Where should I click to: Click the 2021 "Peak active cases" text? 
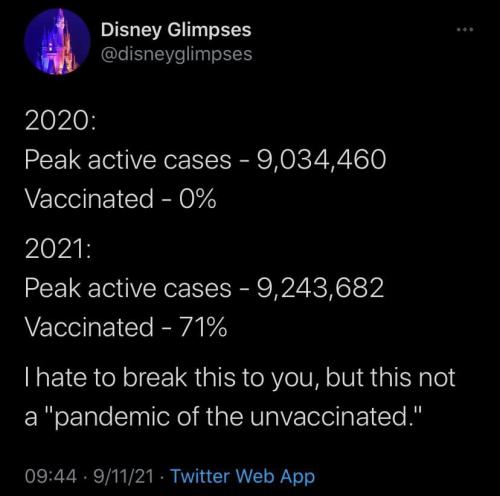128,288
